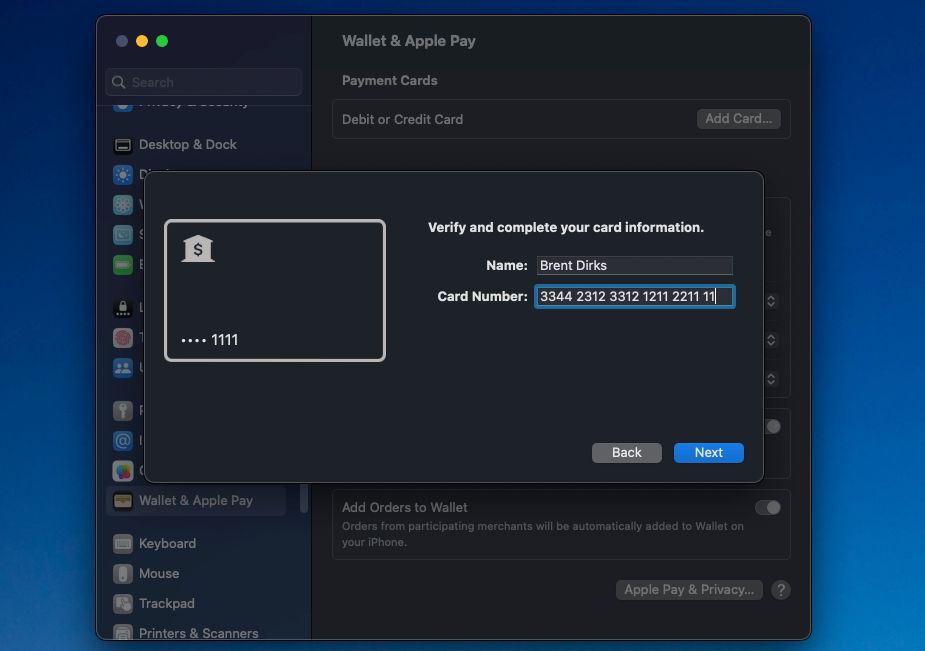Select the Wallet & Apple Pay sidebar icon
Image resolution: width=925 pixels, height=651 pixels.
point(123,500)
